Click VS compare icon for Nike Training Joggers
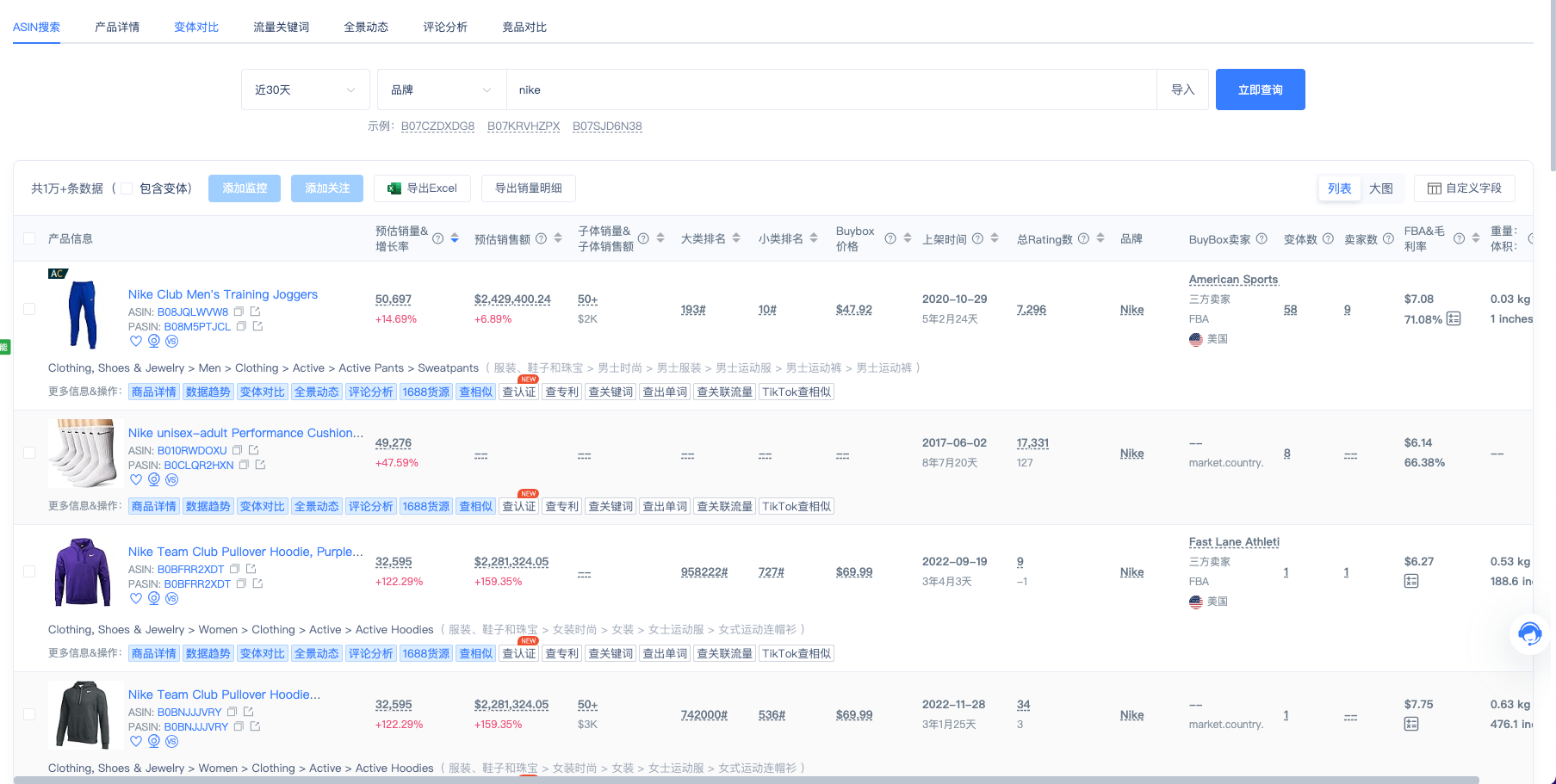Screen dimensions: 1556x784 click(172, 341)
